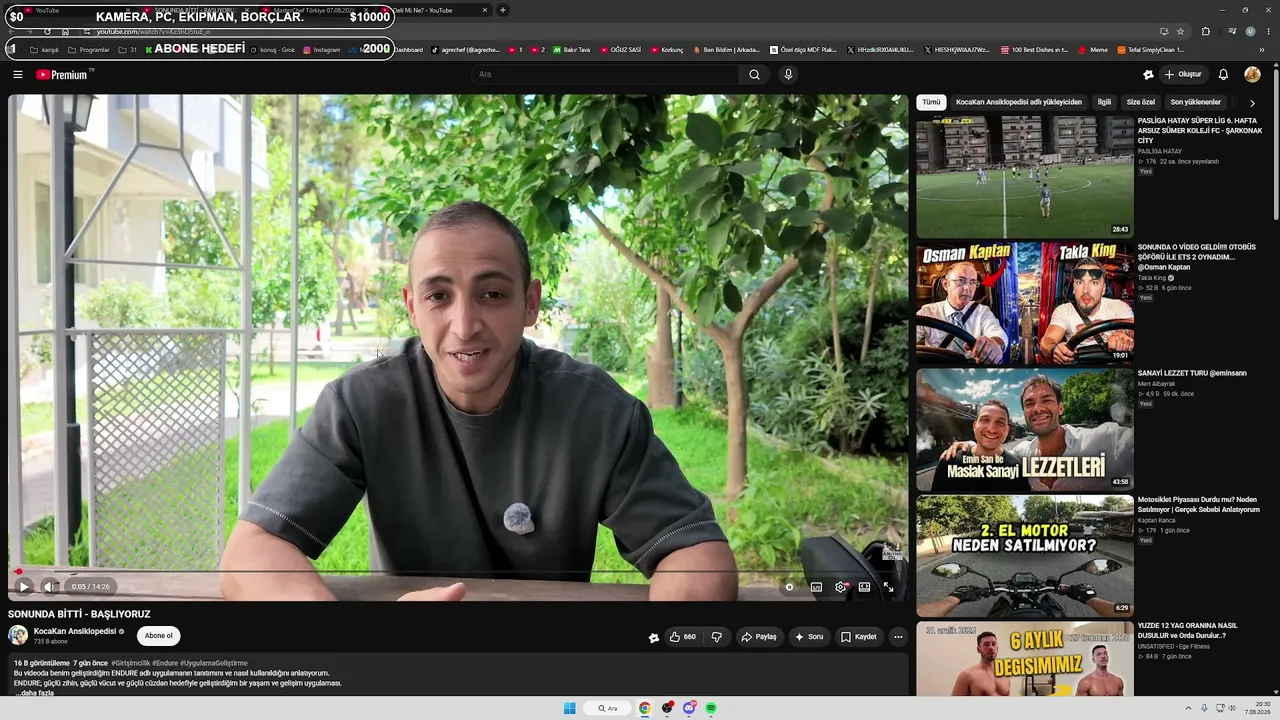Dislike the video
The image size is (1280, 720).
[716, 637]
